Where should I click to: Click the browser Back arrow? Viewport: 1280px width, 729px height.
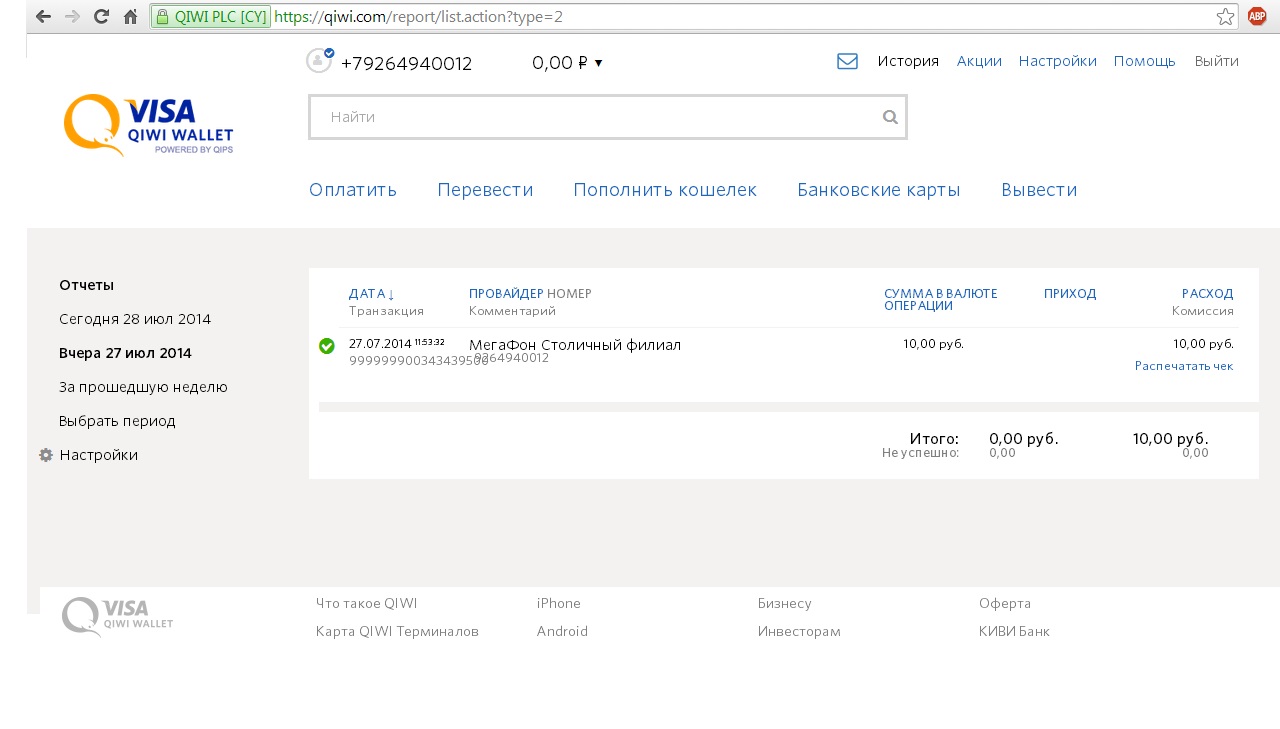43,17
